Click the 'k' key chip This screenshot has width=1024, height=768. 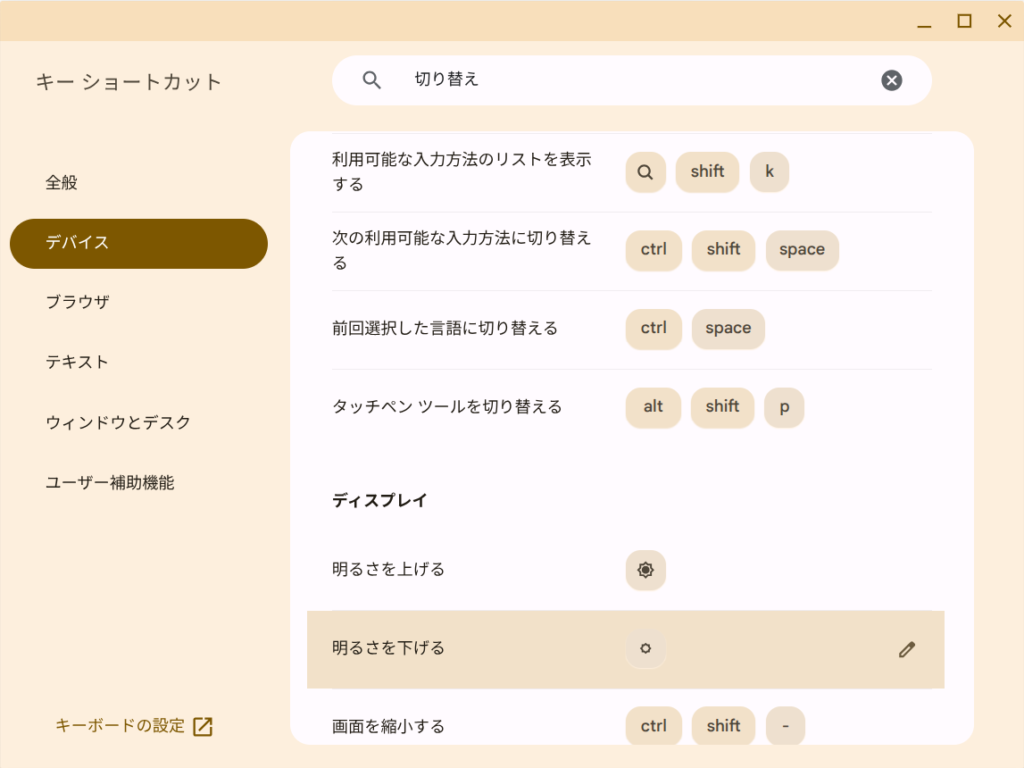pyautogui.click(x=769, y=172)
